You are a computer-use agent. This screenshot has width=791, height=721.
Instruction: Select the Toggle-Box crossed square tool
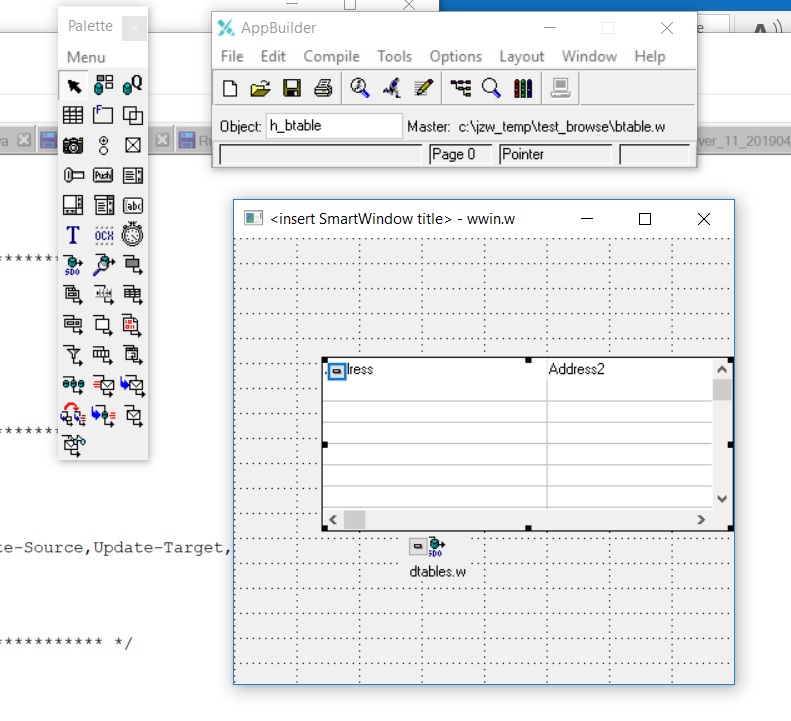click(133, 145)
